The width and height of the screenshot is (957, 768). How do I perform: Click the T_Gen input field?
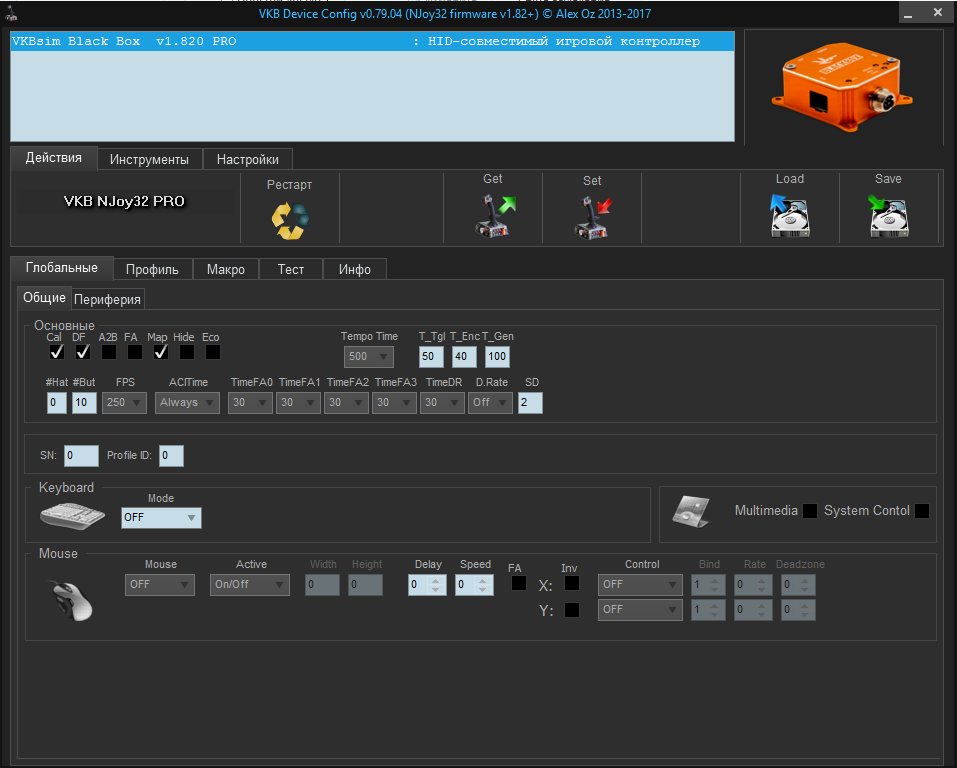tap(497, 357)
